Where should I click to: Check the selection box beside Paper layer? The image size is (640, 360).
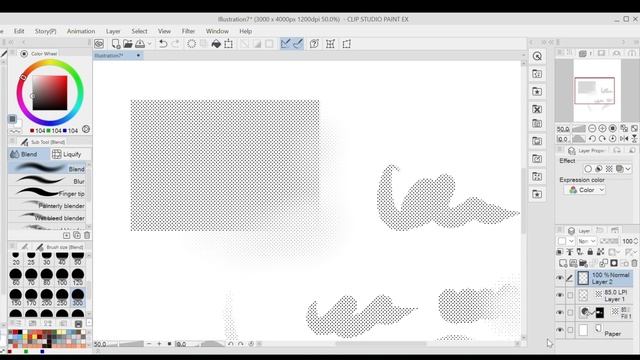570,330
